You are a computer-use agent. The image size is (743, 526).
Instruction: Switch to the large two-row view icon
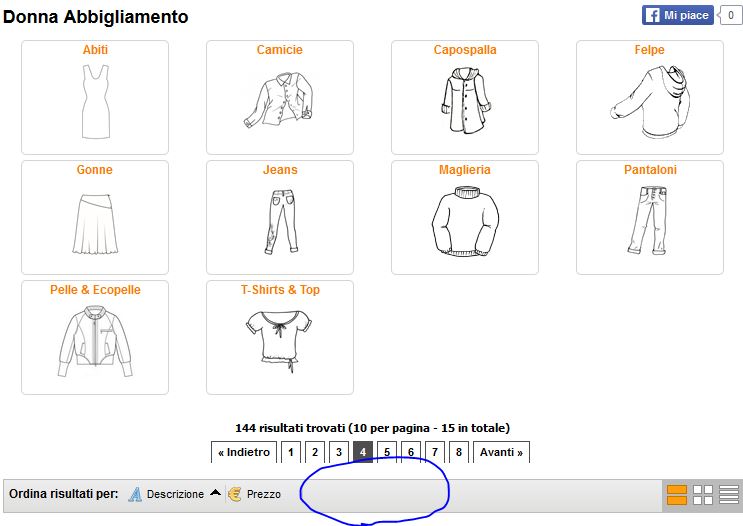click(677, 495)
